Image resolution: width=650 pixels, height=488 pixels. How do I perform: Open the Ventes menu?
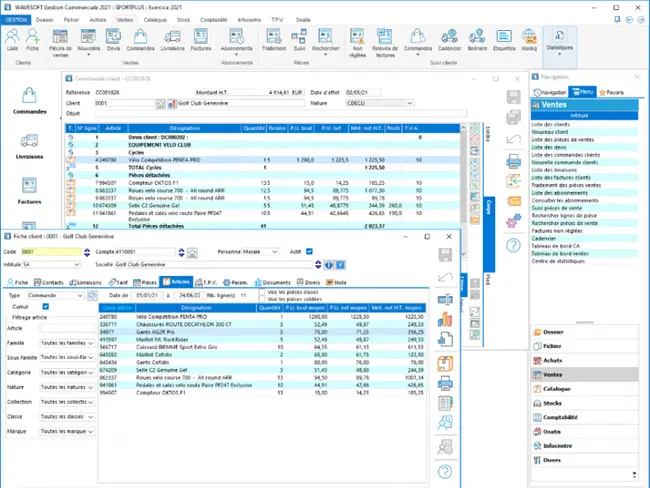tap(125, 19)
